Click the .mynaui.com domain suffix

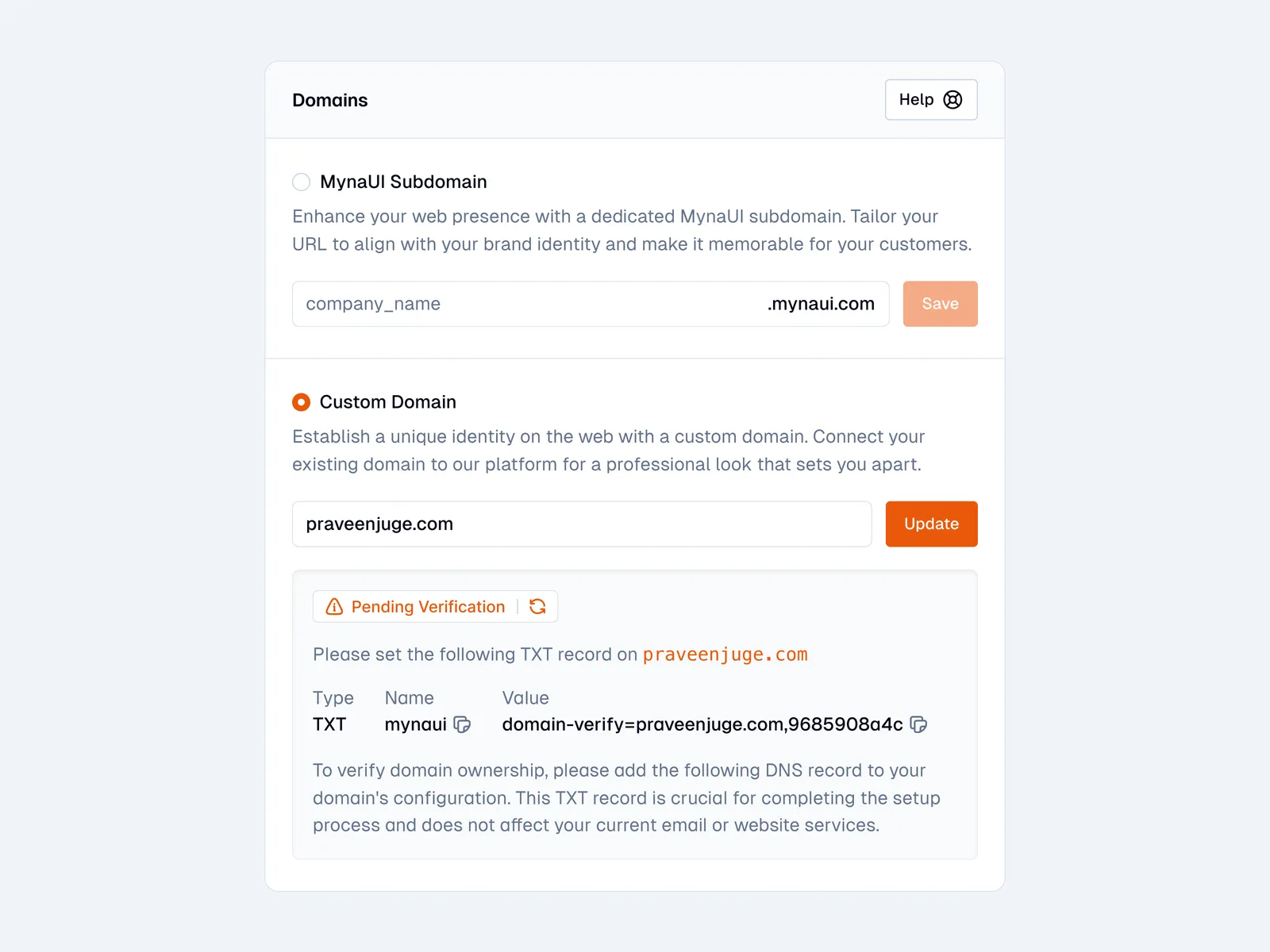[x=821, y=304]
